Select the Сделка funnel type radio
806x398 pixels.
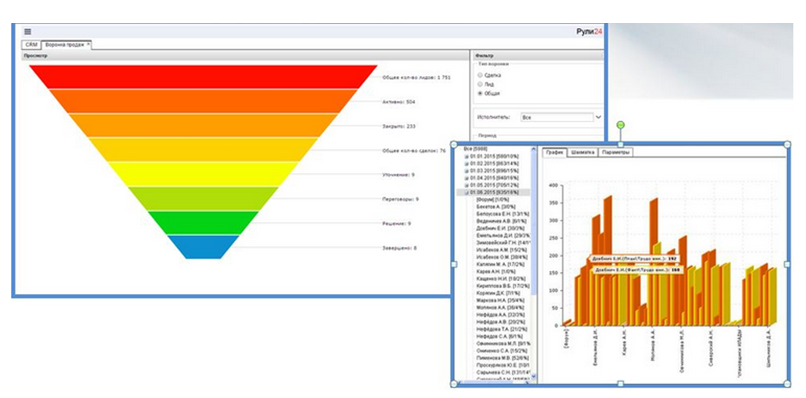pos(480,75)
